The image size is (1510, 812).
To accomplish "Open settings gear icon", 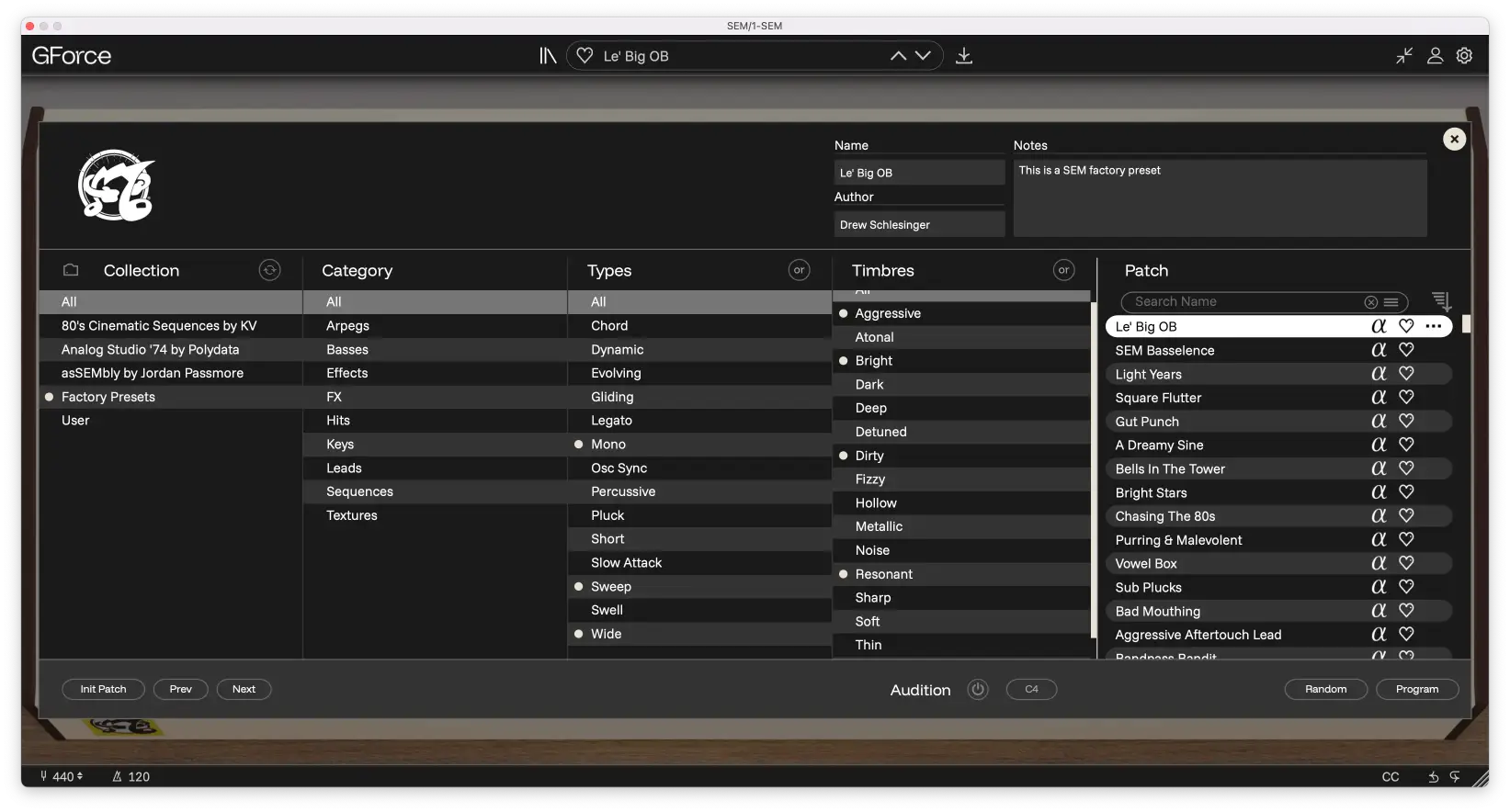I will pyautogui.click(x=1465, y=56).
